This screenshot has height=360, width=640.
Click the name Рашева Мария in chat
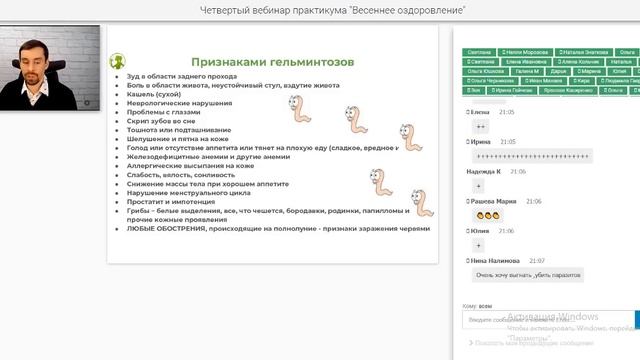tap(493, 201)
